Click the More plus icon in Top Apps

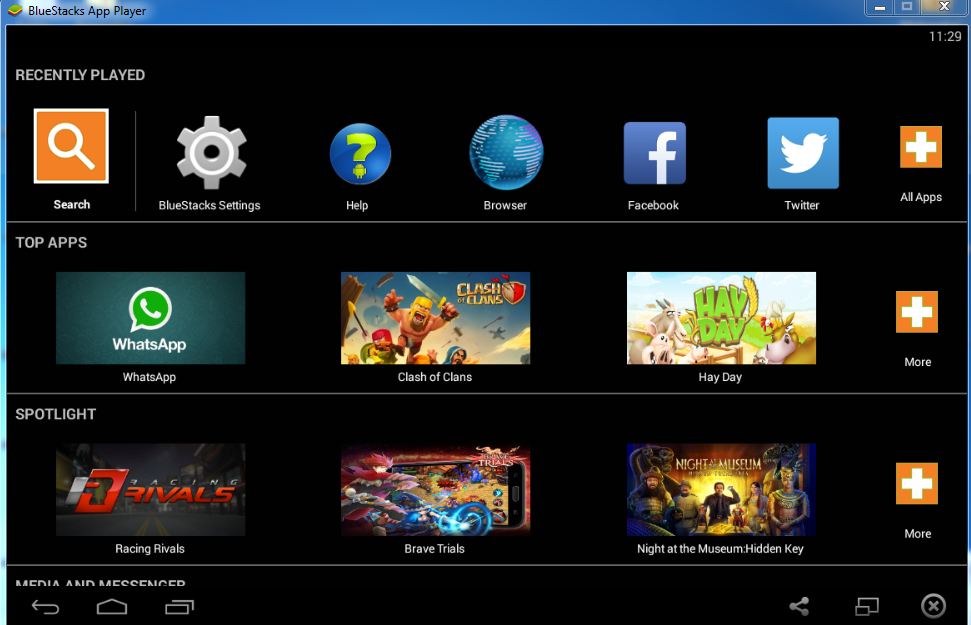(x=917, y=312)
